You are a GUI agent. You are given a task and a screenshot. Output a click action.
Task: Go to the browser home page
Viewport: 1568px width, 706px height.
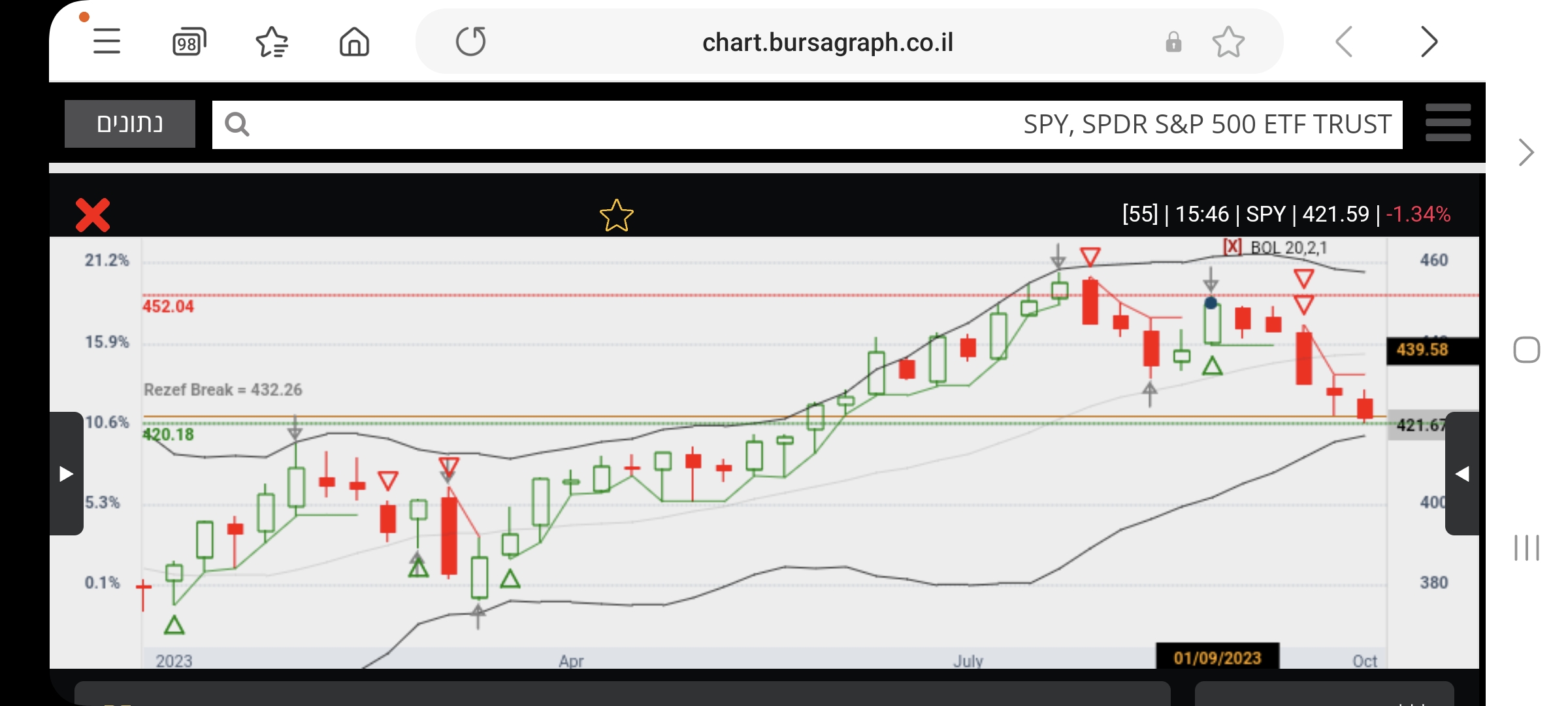coord(354,42)
